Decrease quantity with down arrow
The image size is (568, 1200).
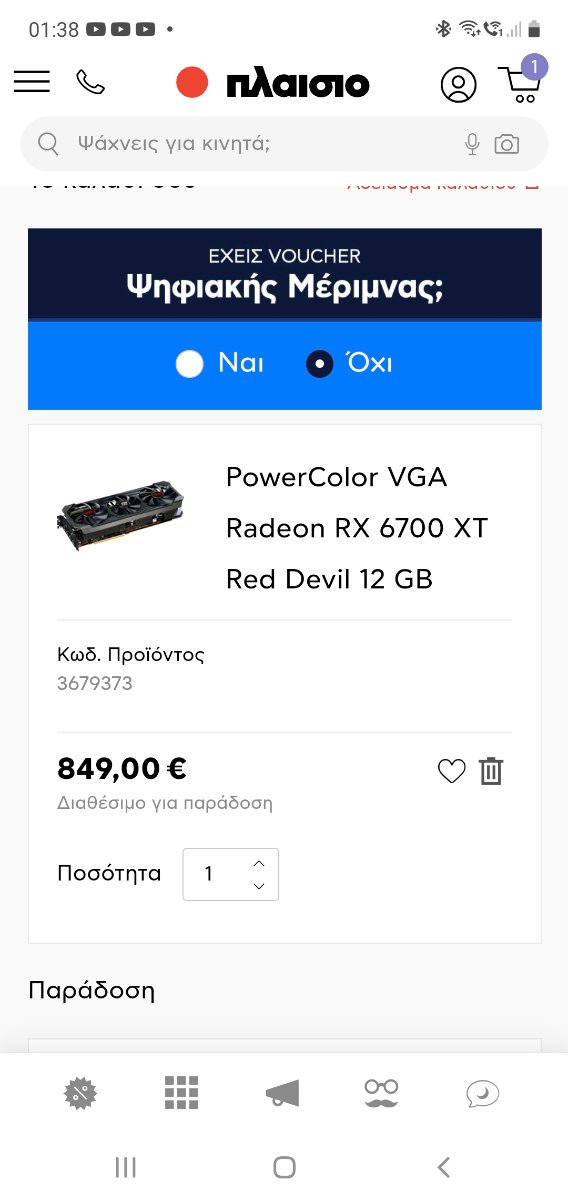pyautogui.click(x=259, y=886)
